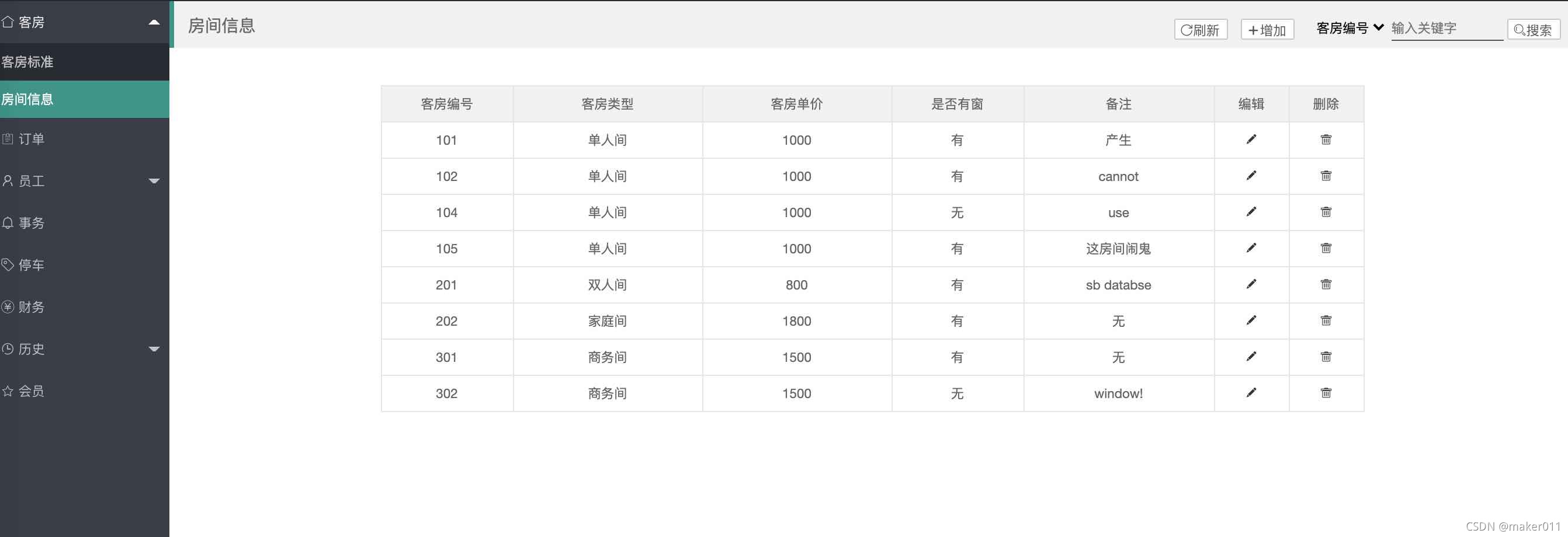Click the 客房类型 column header
1568x537 pixels.
[608, 104]
